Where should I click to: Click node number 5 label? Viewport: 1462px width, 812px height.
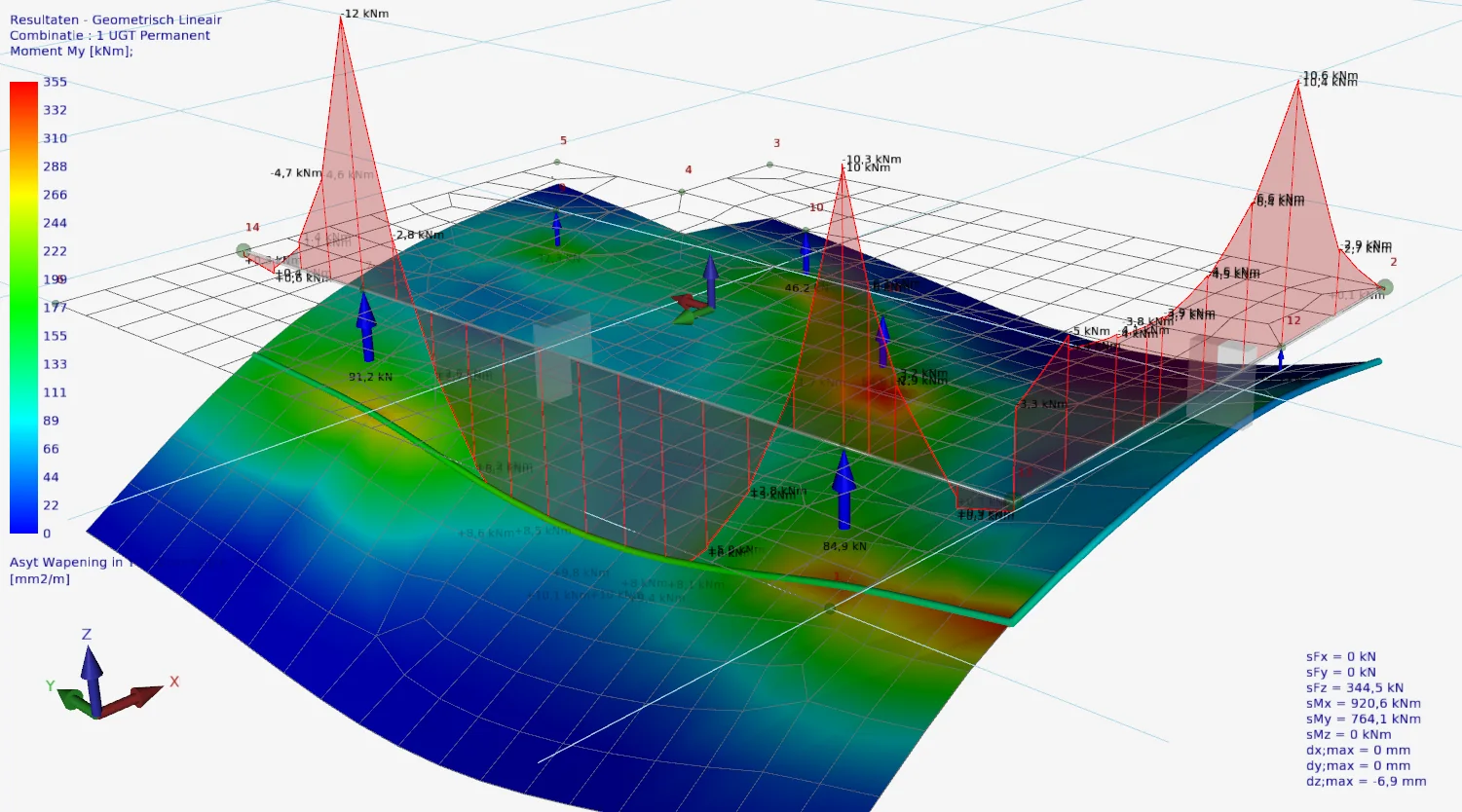563,141
